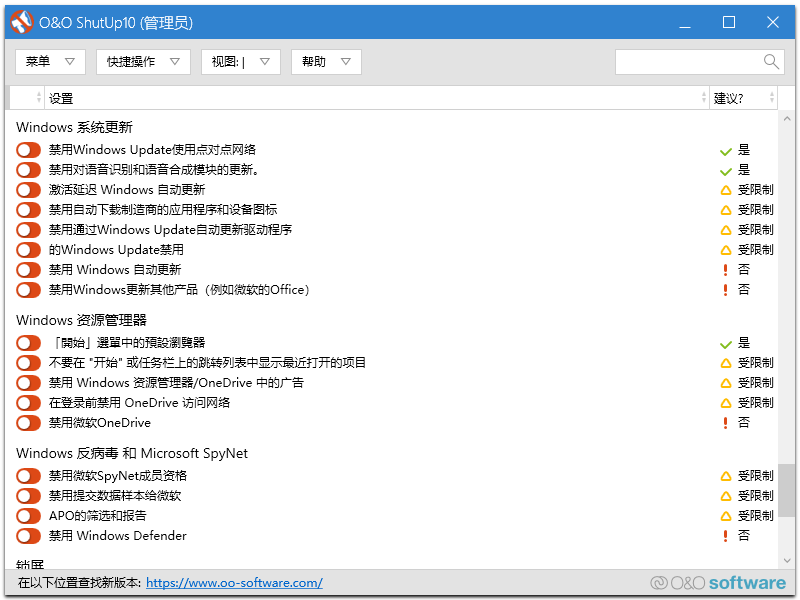Click the green checkmark beside 禁用Windows Update使用点对点网络
The image size is (800, 600).
[726, 149]
